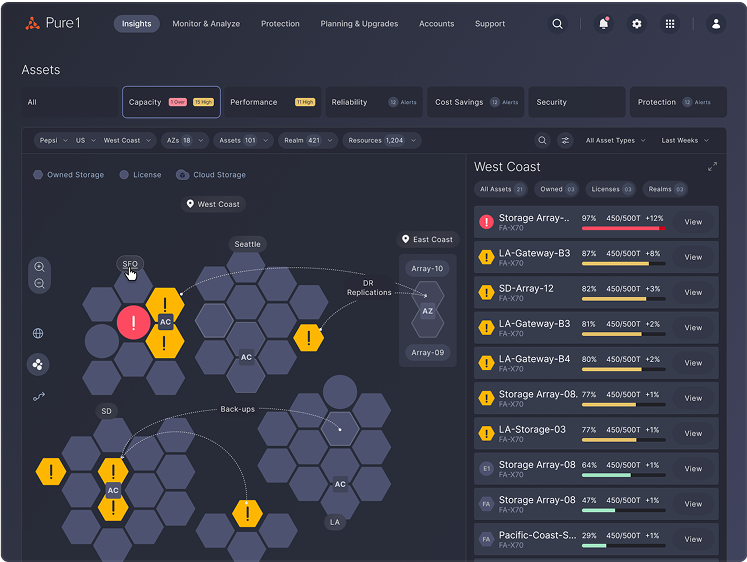This screenshot has height=562, width=747.
Task: Toggle the Cloud Storage legend filter
Action: [211, 175]
